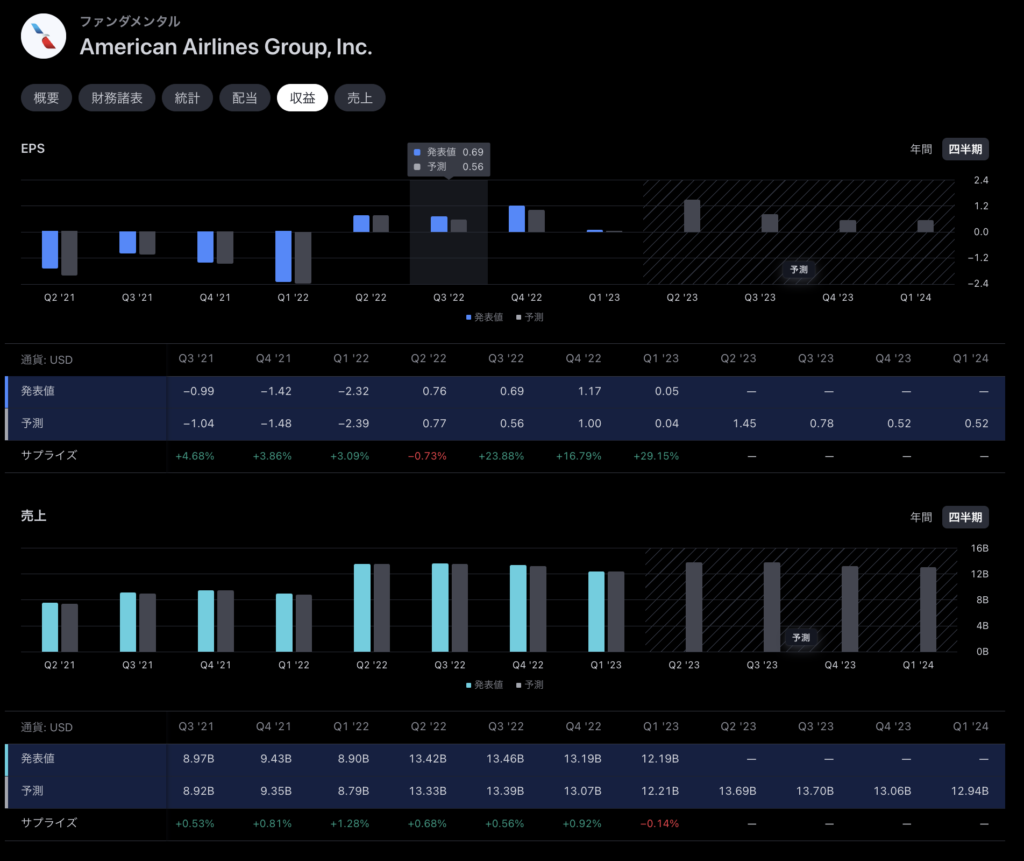Click the Q1 '23 cyan revenue bar
Screen dimensions: 1024x861
(x=596, y=611)
